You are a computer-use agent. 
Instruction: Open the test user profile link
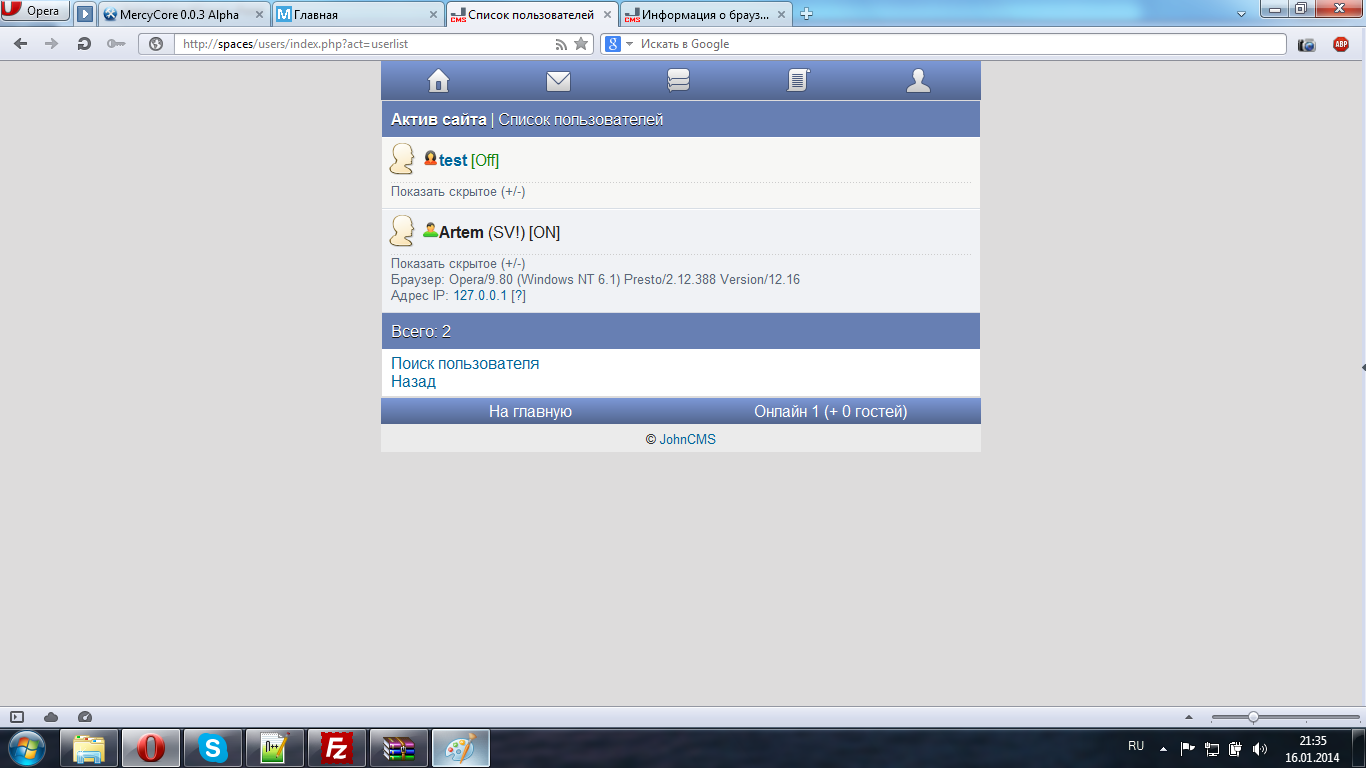click(x=453, y=160)
